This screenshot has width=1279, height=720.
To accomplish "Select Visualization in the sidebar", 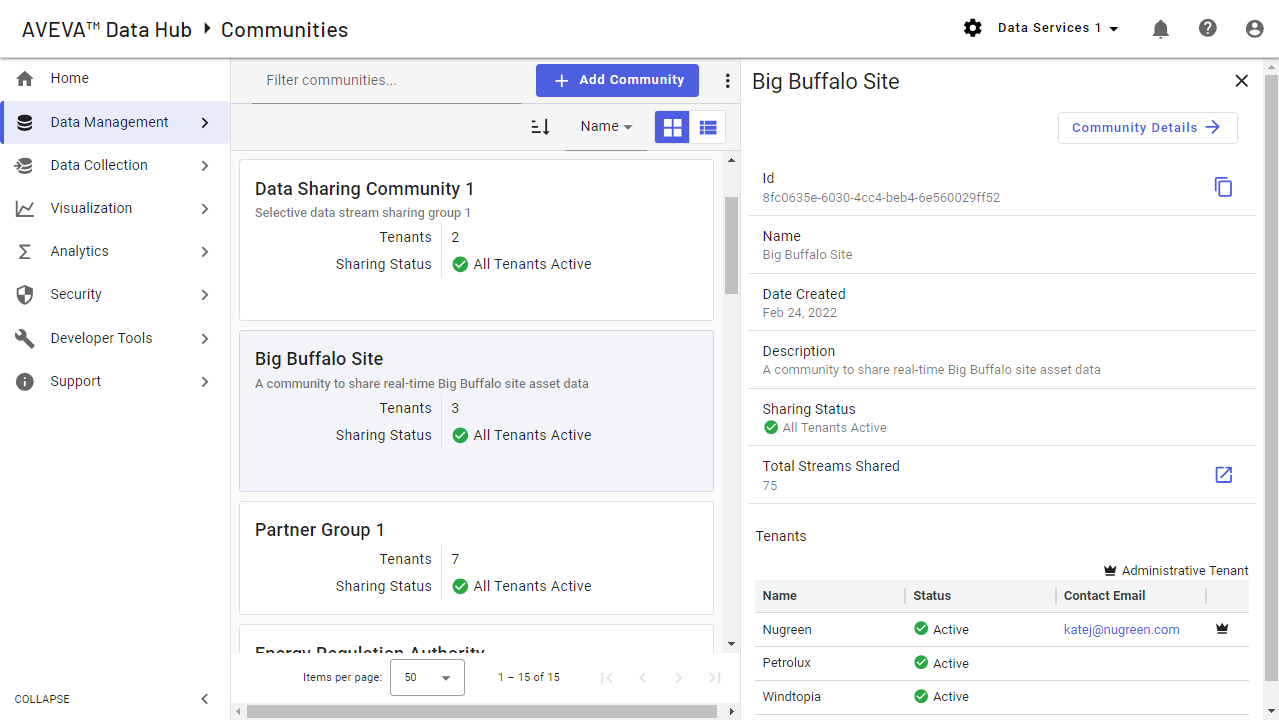I will tap(115, 208).
